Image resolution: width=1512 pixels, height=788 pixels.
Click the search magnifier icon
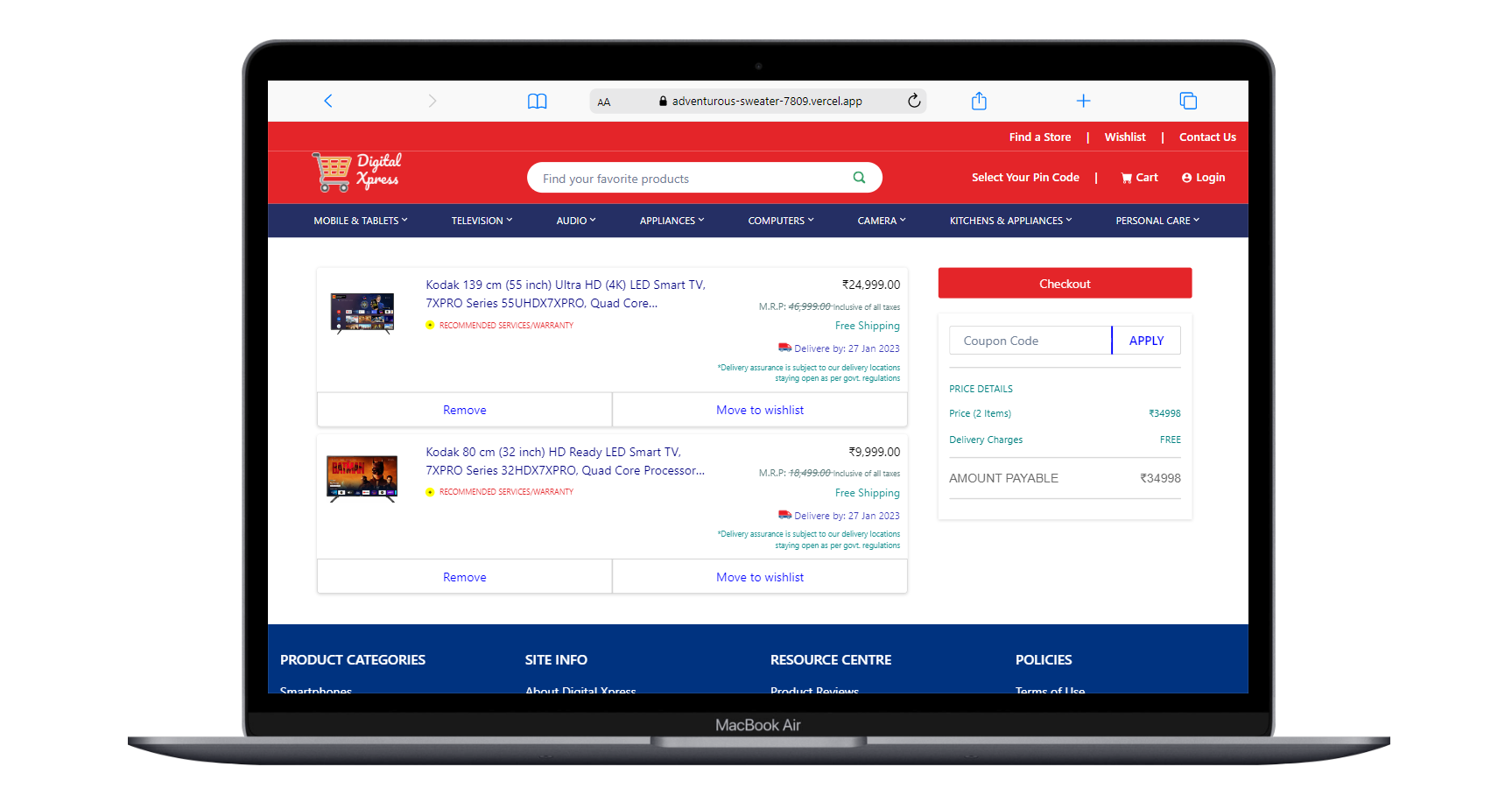(859, 178)
